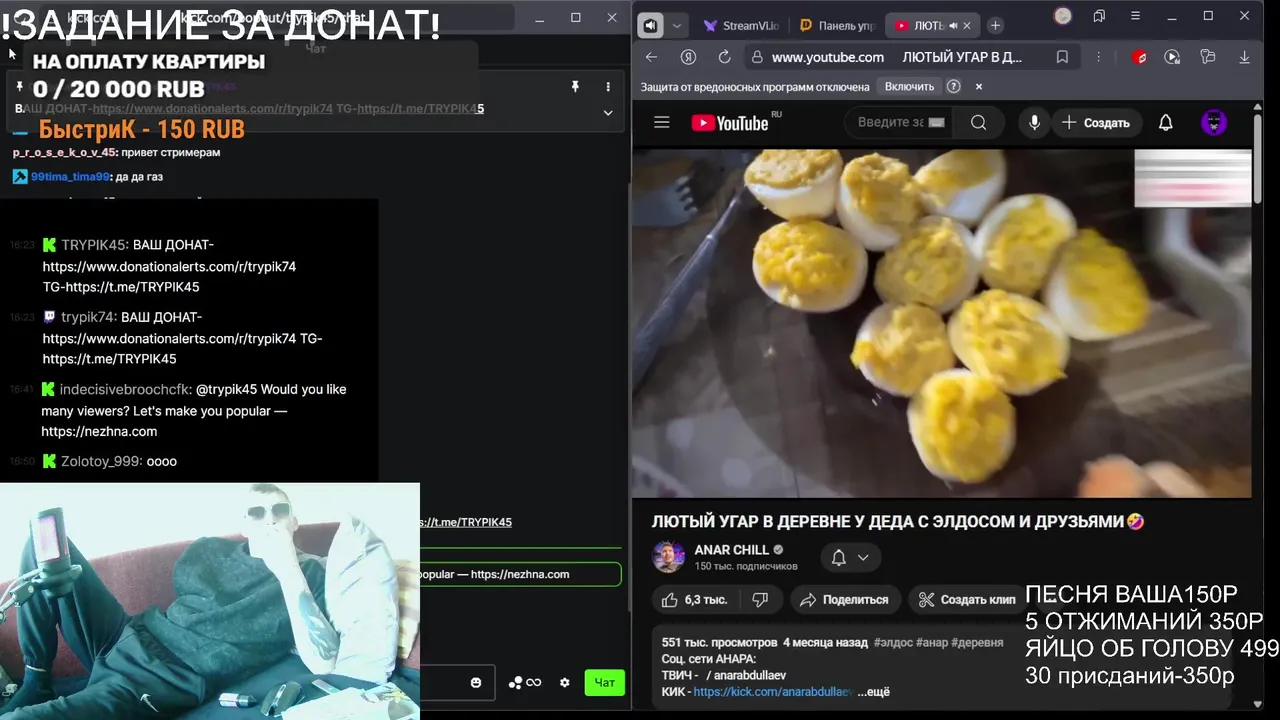
Task: Dismiss the malware protection notice
Action: pos(979,87)
